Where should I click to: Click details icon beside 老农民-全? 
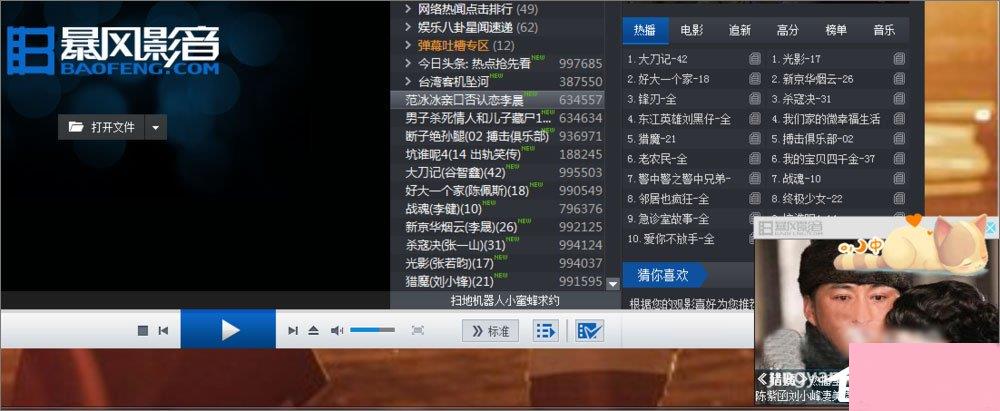pos(755,158)
